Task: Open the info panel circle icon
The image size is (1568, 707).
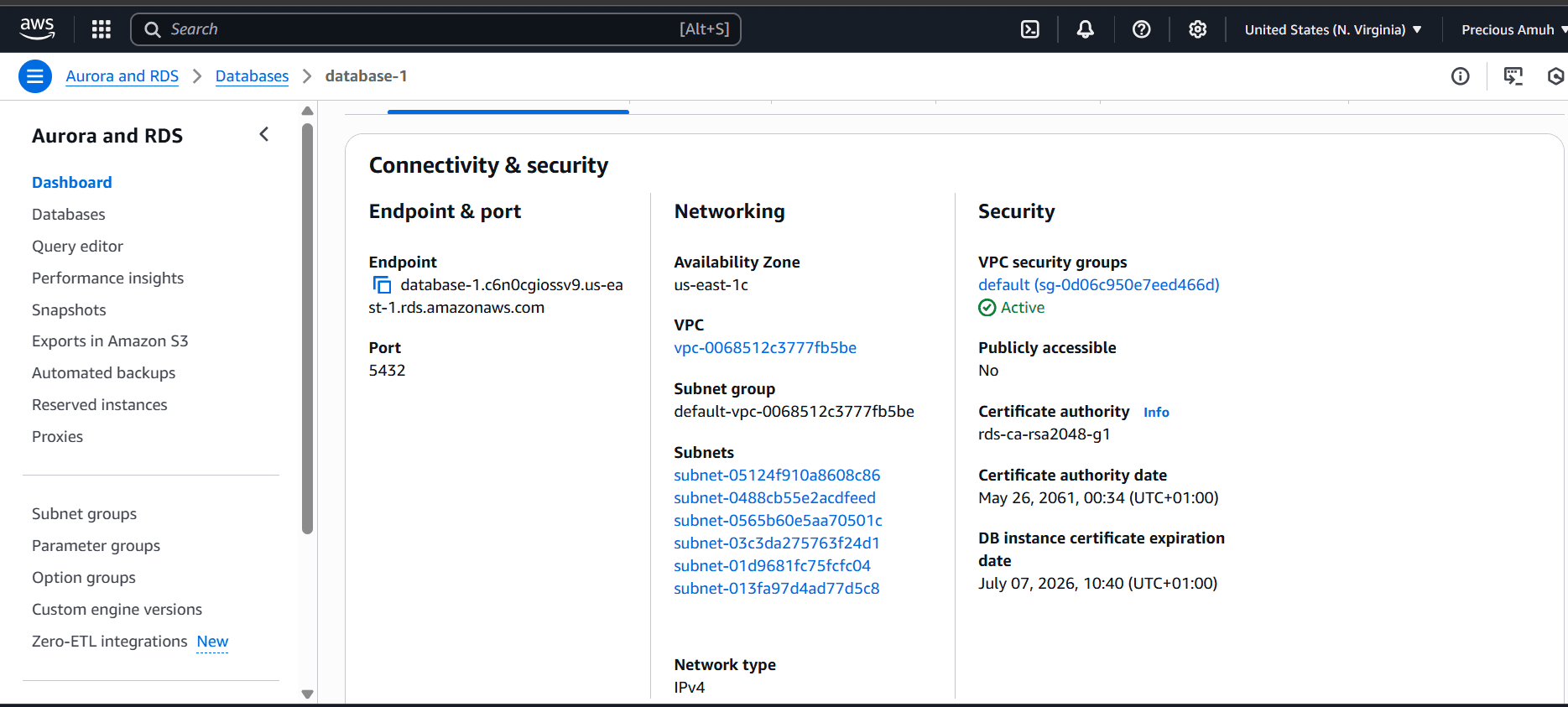Action: pos(1461,76)
